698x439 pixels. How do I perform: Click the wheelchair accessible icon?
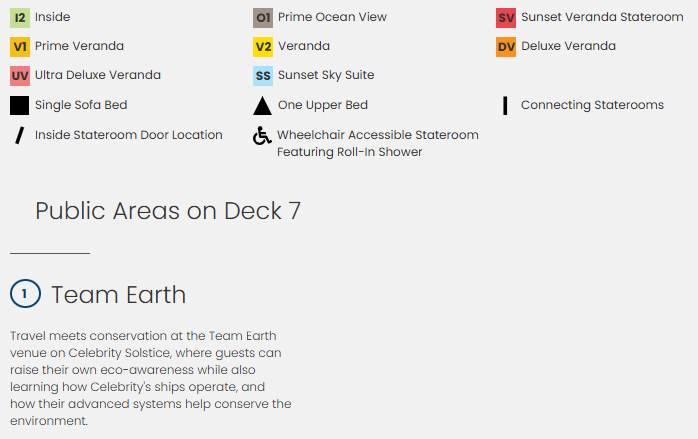pyautogui.click(x=262, y=136)
